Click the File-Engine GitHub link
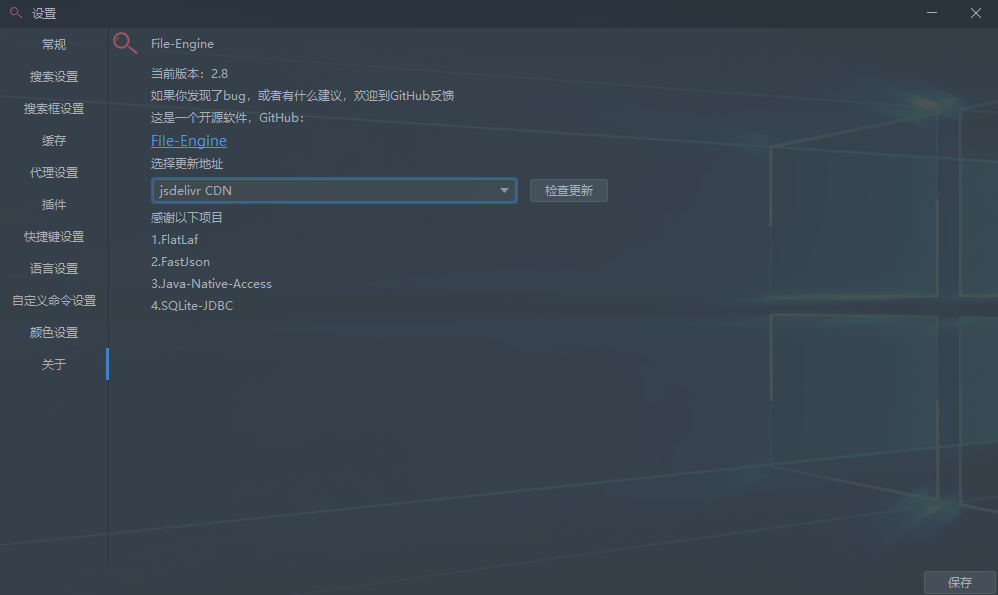Image resolution: width=998 pixels, height=595 pixels. pyautogui.click(x=188, y=141)
